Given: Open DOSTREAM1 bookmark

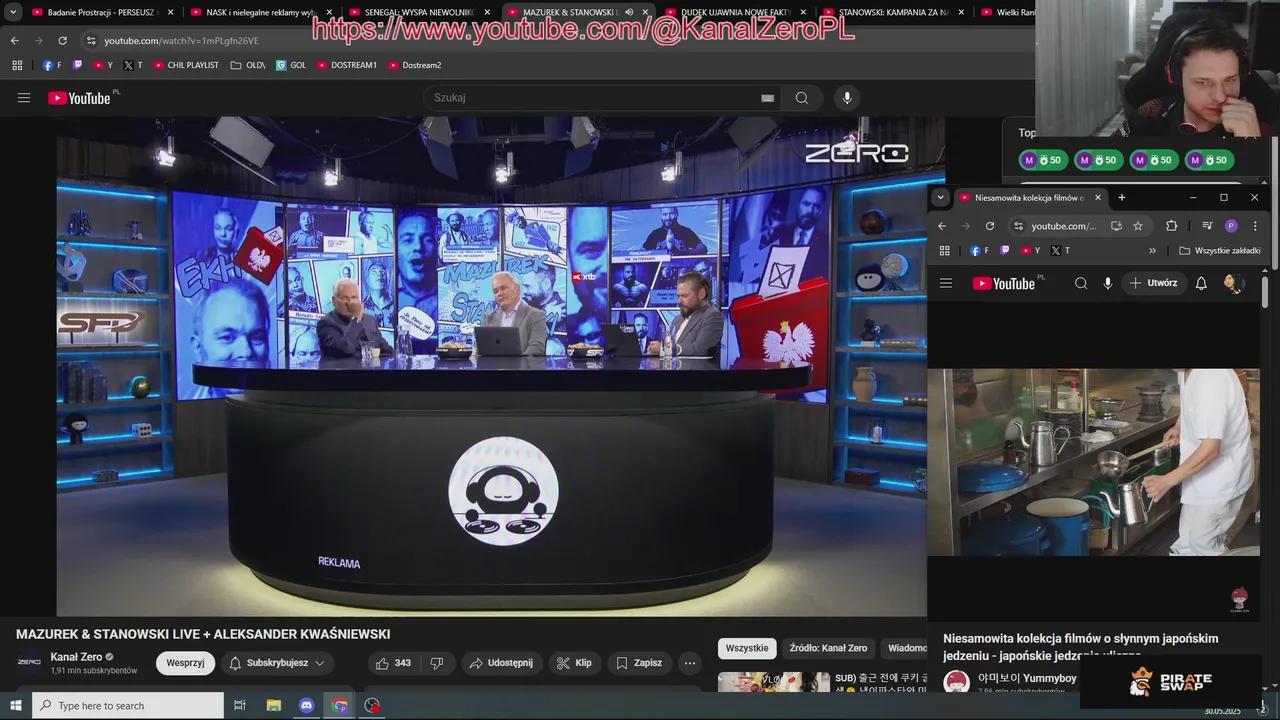Looking at the screenshot, I should point(347,65).
